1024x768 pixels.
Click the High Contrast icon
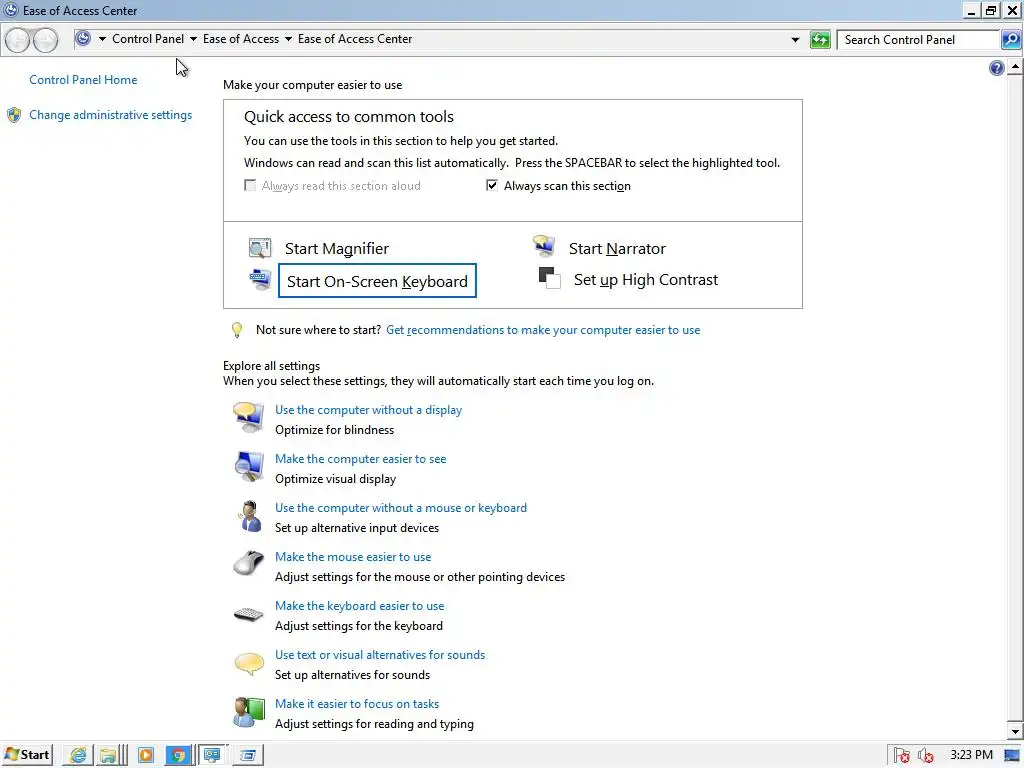549,278
